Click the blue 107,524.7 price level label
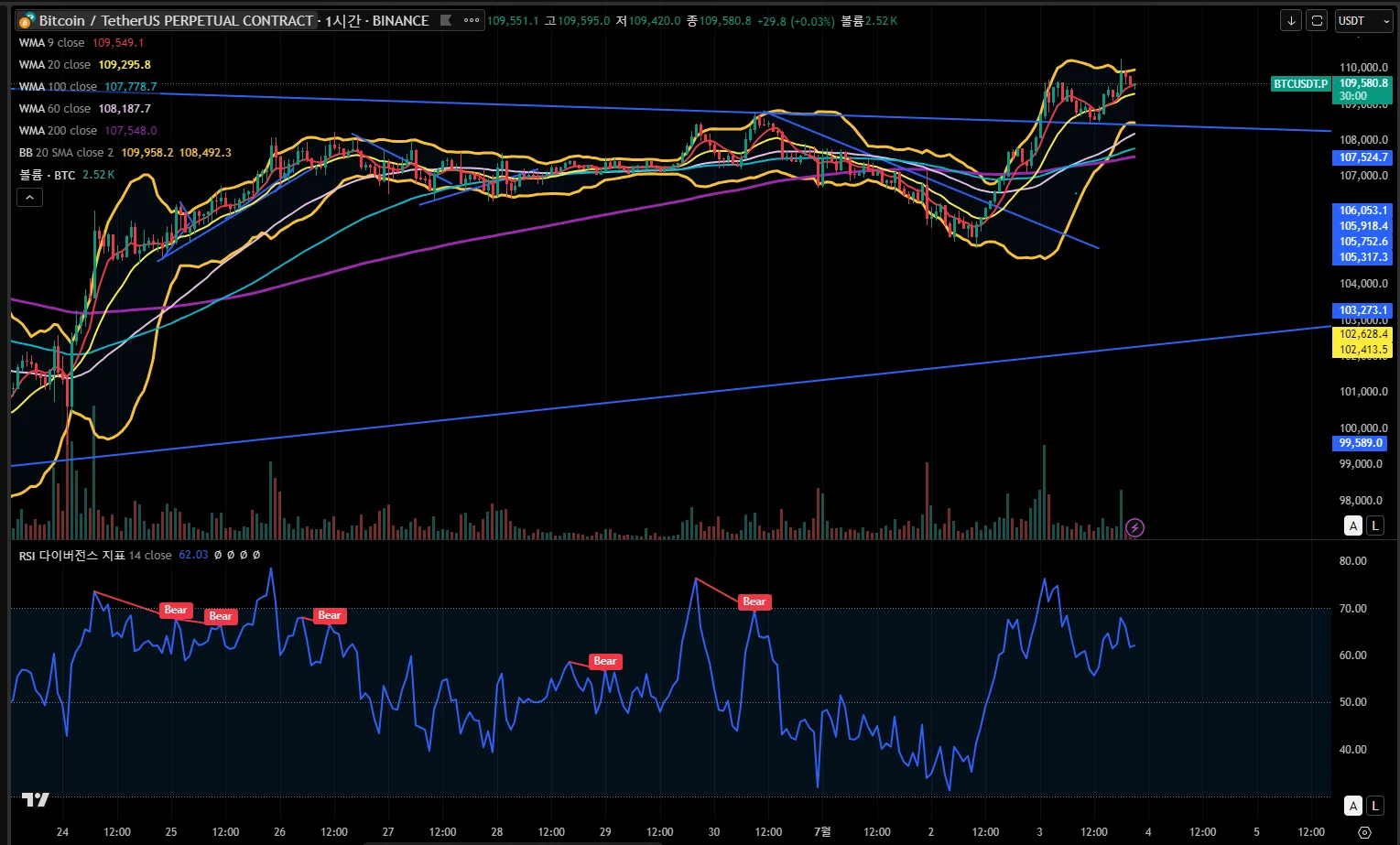This screenshot has height=845, width=1400. [x=1363, y=157]
